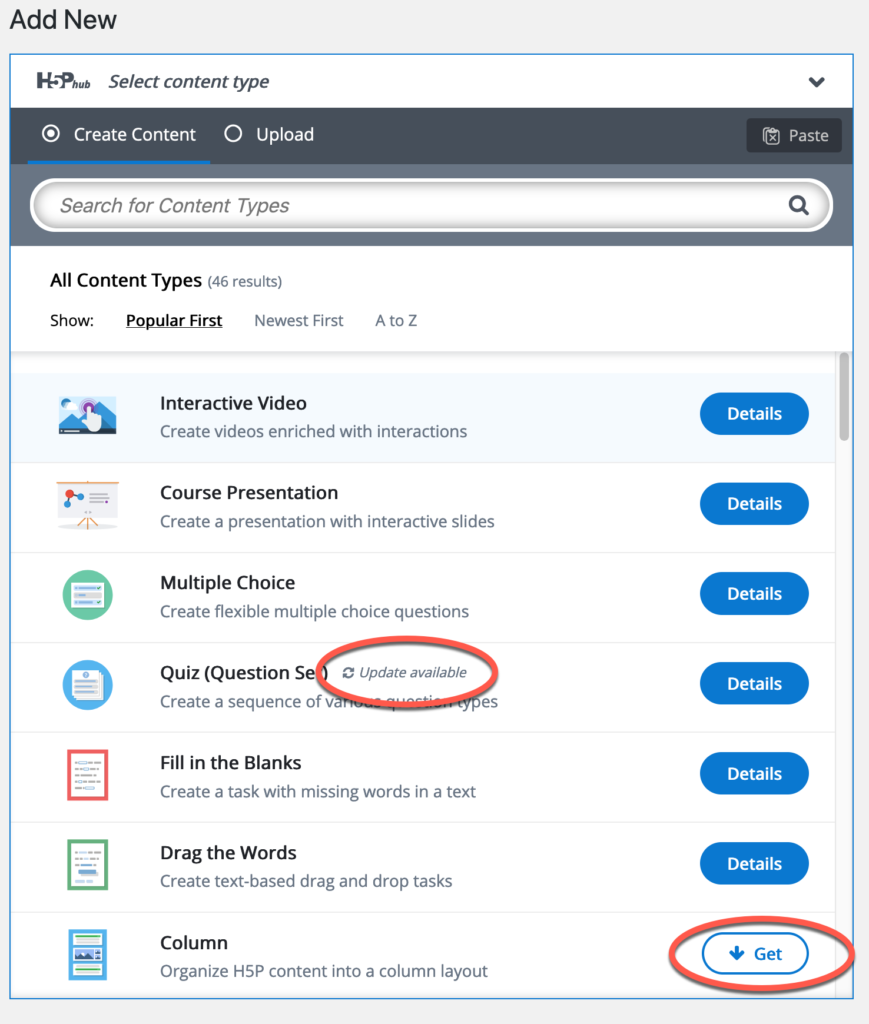Click the Multiple Choice green circle icon
Viewport: 869px width, 1024px height.
point(87,595)
